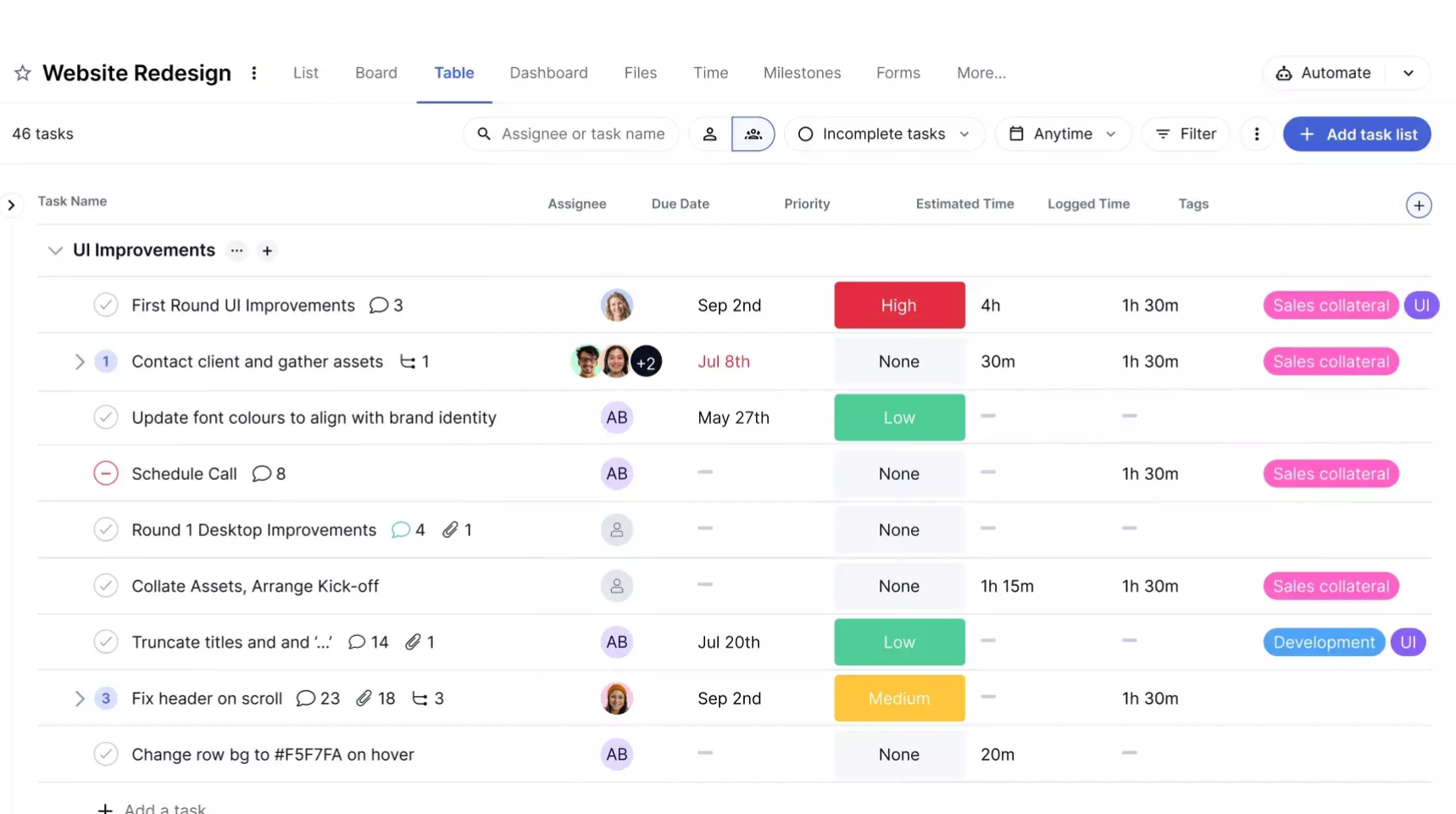Screen dimensions: 1456x814
Task: Switch to Board view tab
Action: (x=376, y=73)
